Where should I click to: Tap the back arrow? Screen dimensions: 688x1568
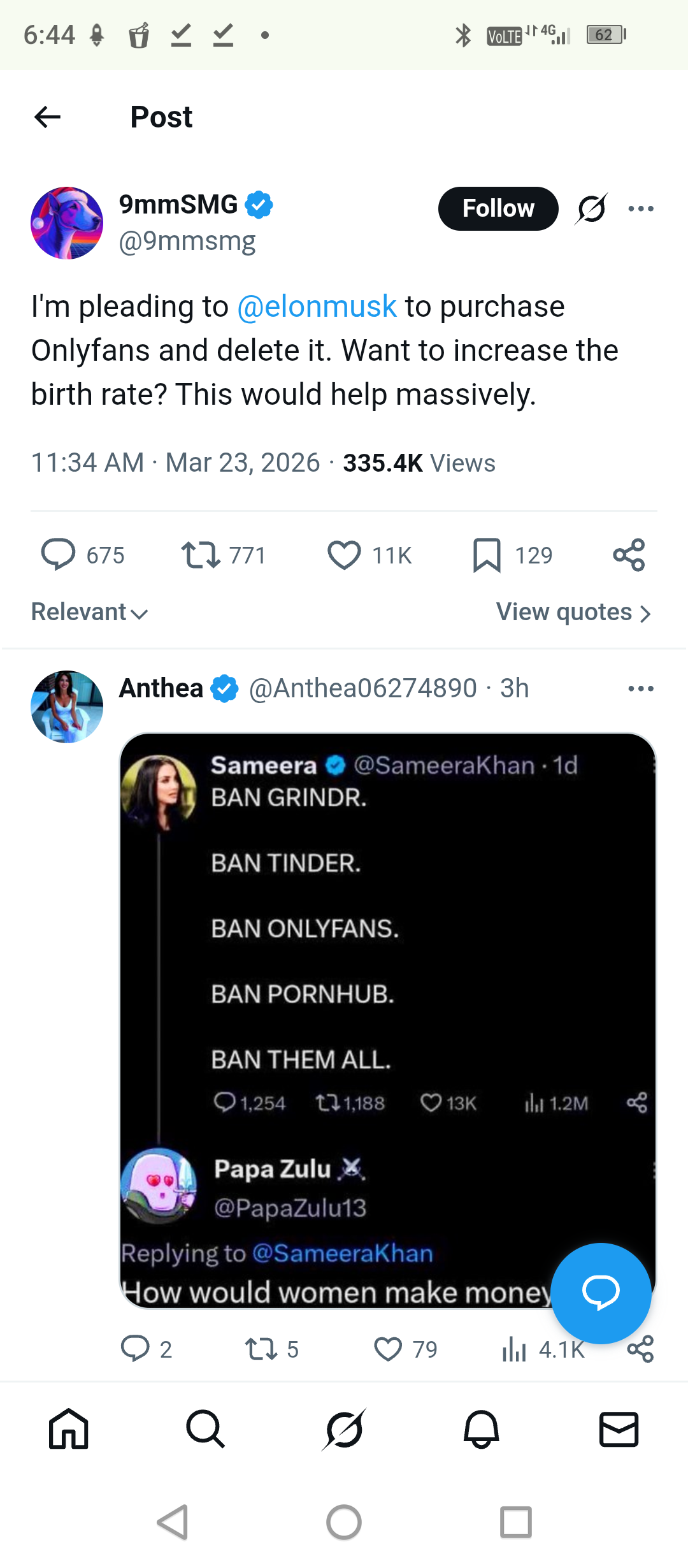pos(47,117)
